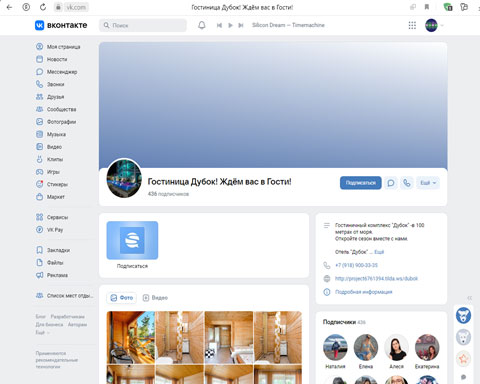The image size is (480, 384).
Task: Open VK services grid icon
Action: pyautogui.click(x=412, y=25)
